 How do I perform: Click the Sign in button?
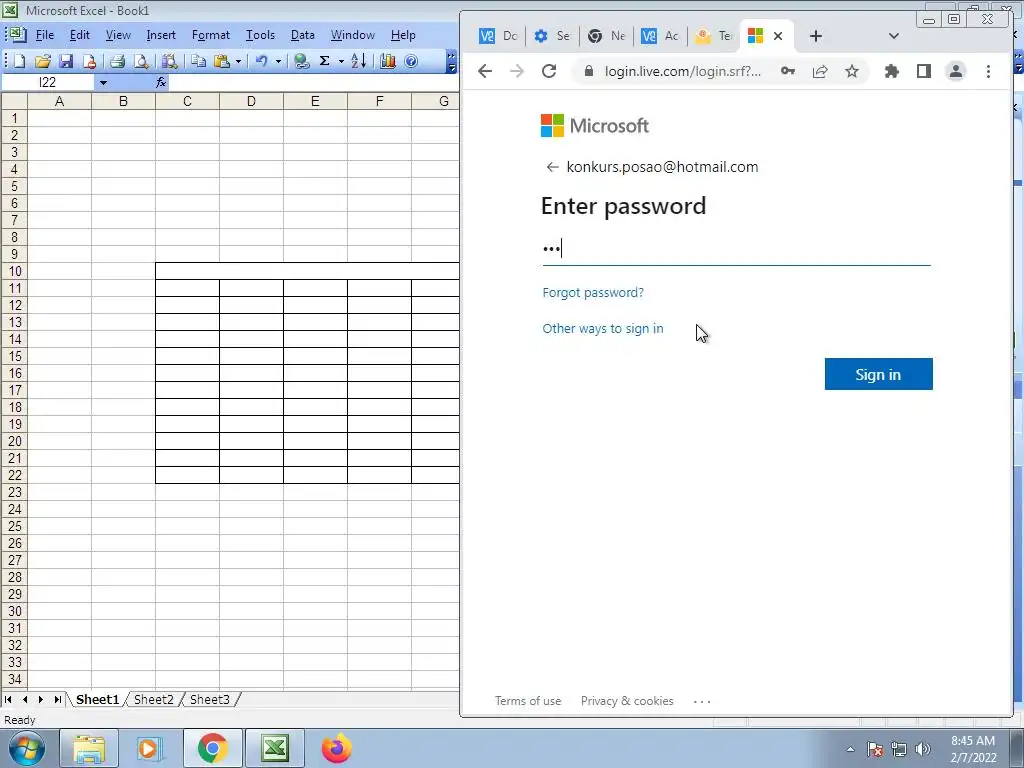tap(878, 374)
